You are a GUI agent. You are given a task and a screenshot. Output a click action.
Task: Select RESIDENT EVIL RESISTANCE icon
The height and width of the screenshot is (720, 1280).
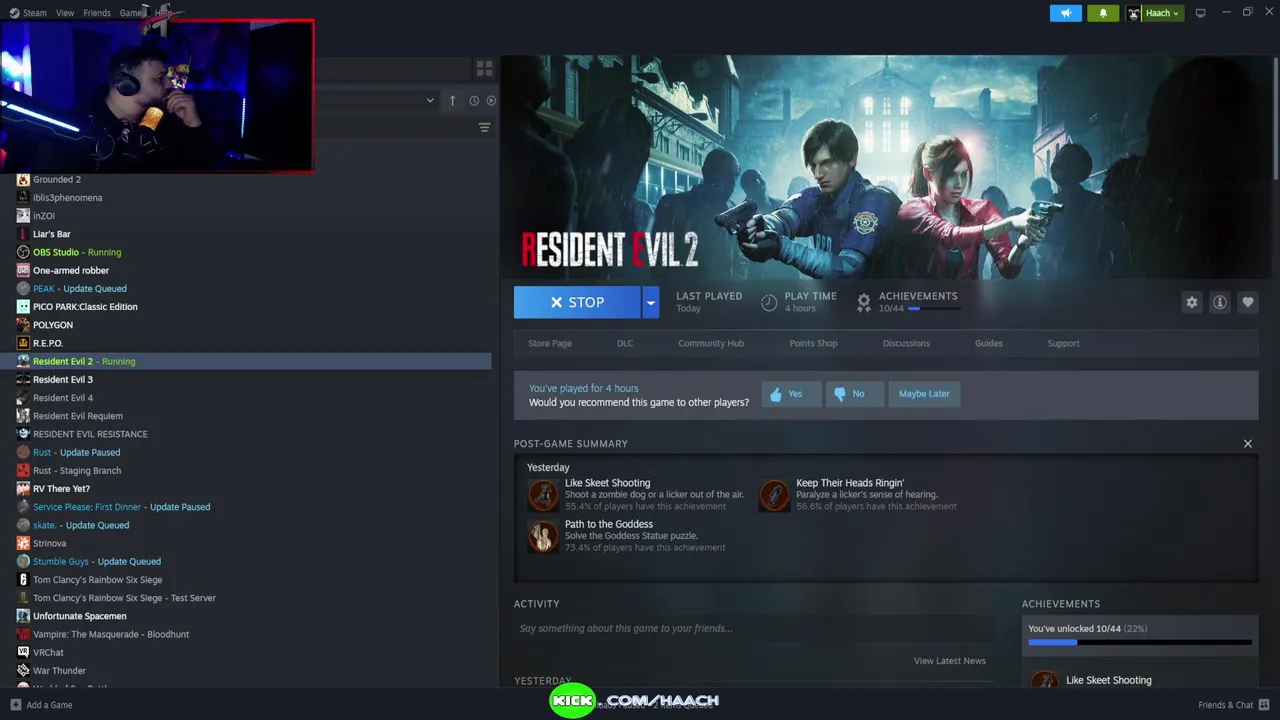(x=23, y=434)
